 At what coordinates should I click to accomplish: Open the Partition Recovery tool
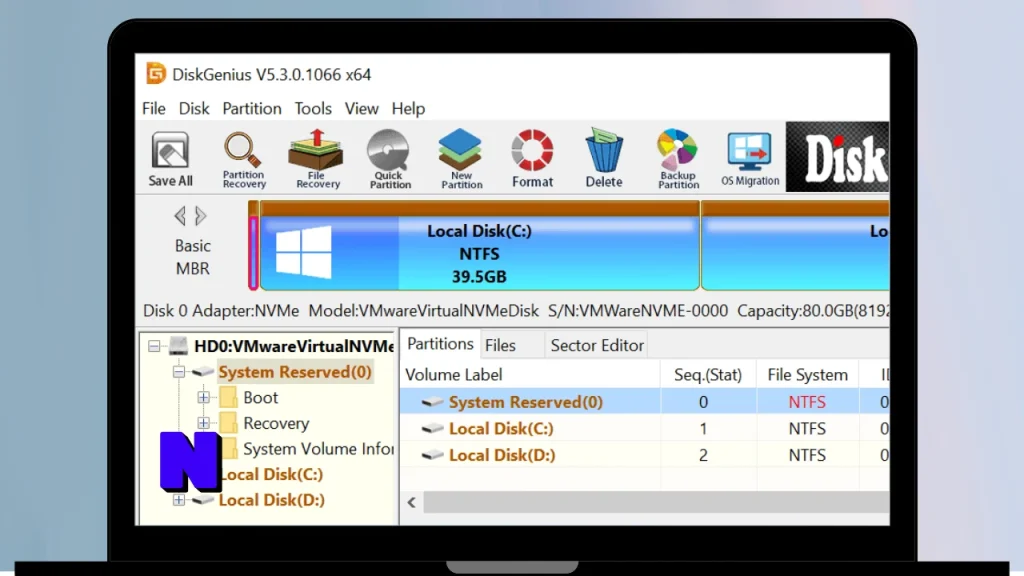point(244,159)
